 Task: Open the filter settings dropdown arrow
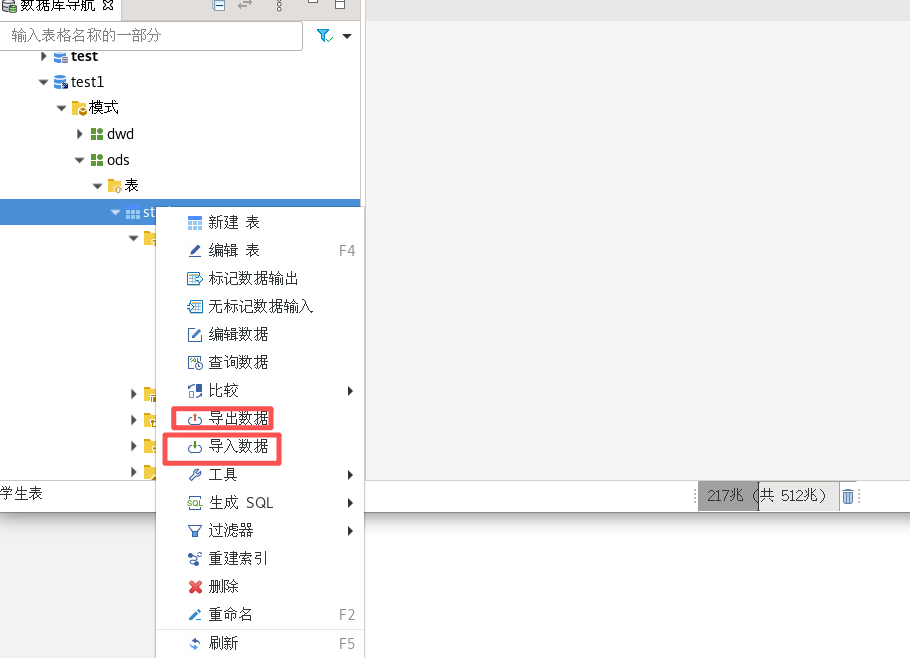pyautogui.click(x=347, y=36)
